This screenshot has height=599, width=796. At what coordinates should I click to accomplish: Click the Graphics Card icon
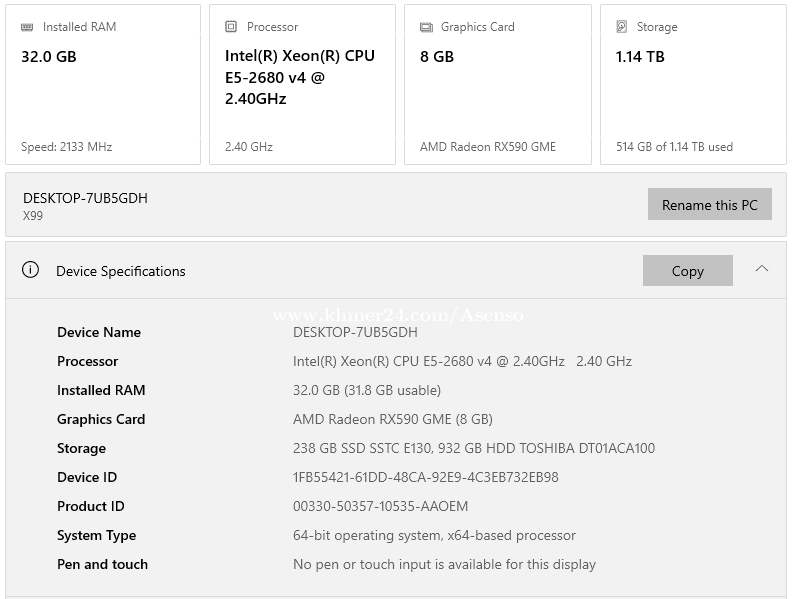click(426, 27)
